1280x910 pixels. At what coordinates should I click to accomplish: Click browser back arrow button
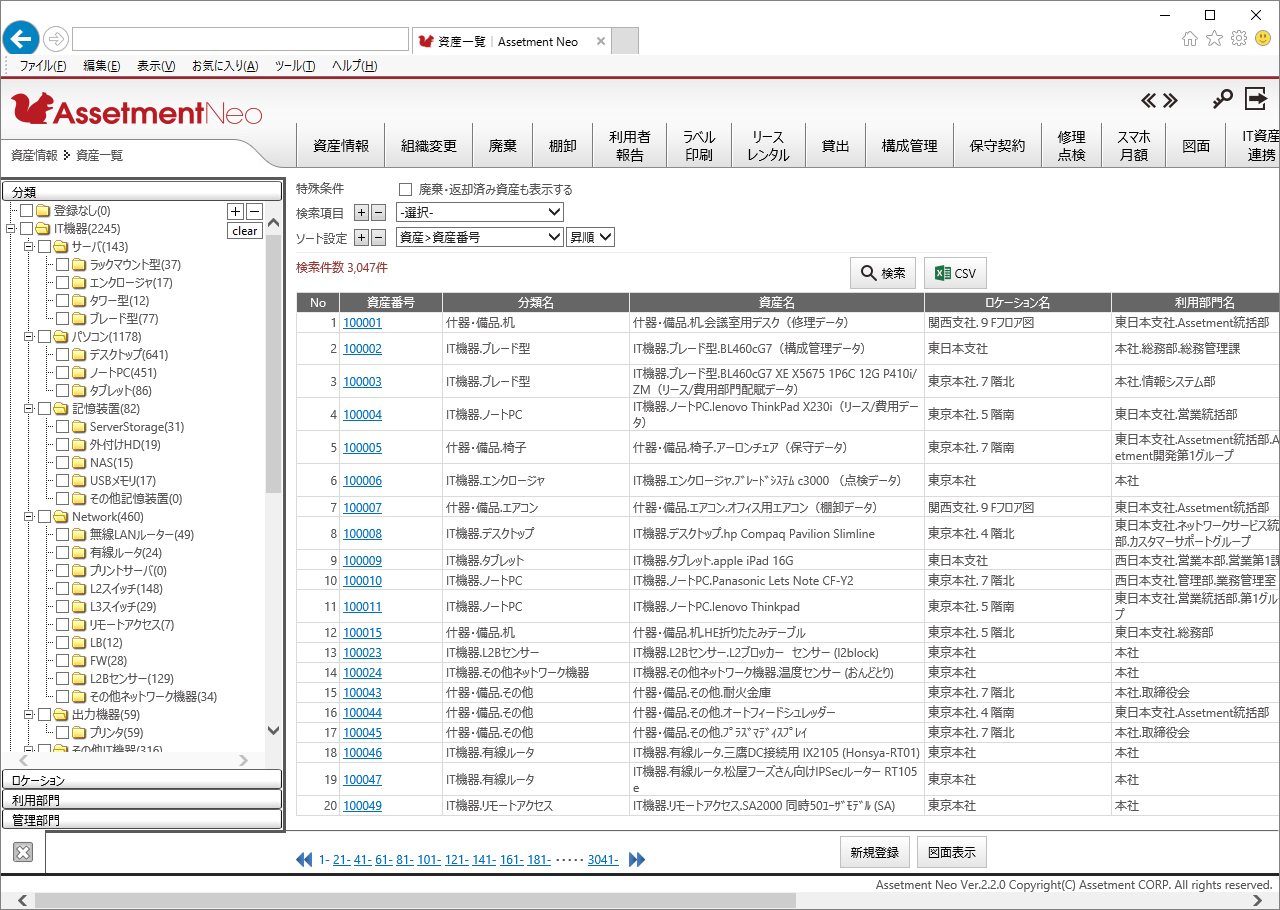click(x=21, y=39)
